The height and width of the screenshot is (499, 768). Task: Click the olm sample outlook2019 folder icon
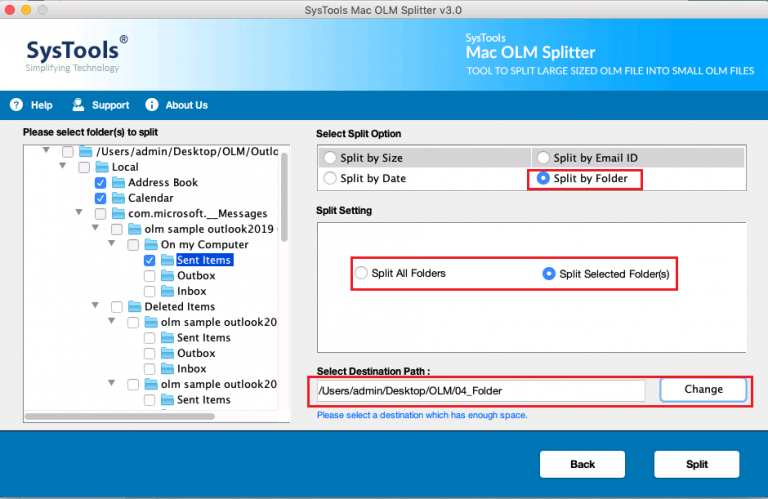click(134, 229)
